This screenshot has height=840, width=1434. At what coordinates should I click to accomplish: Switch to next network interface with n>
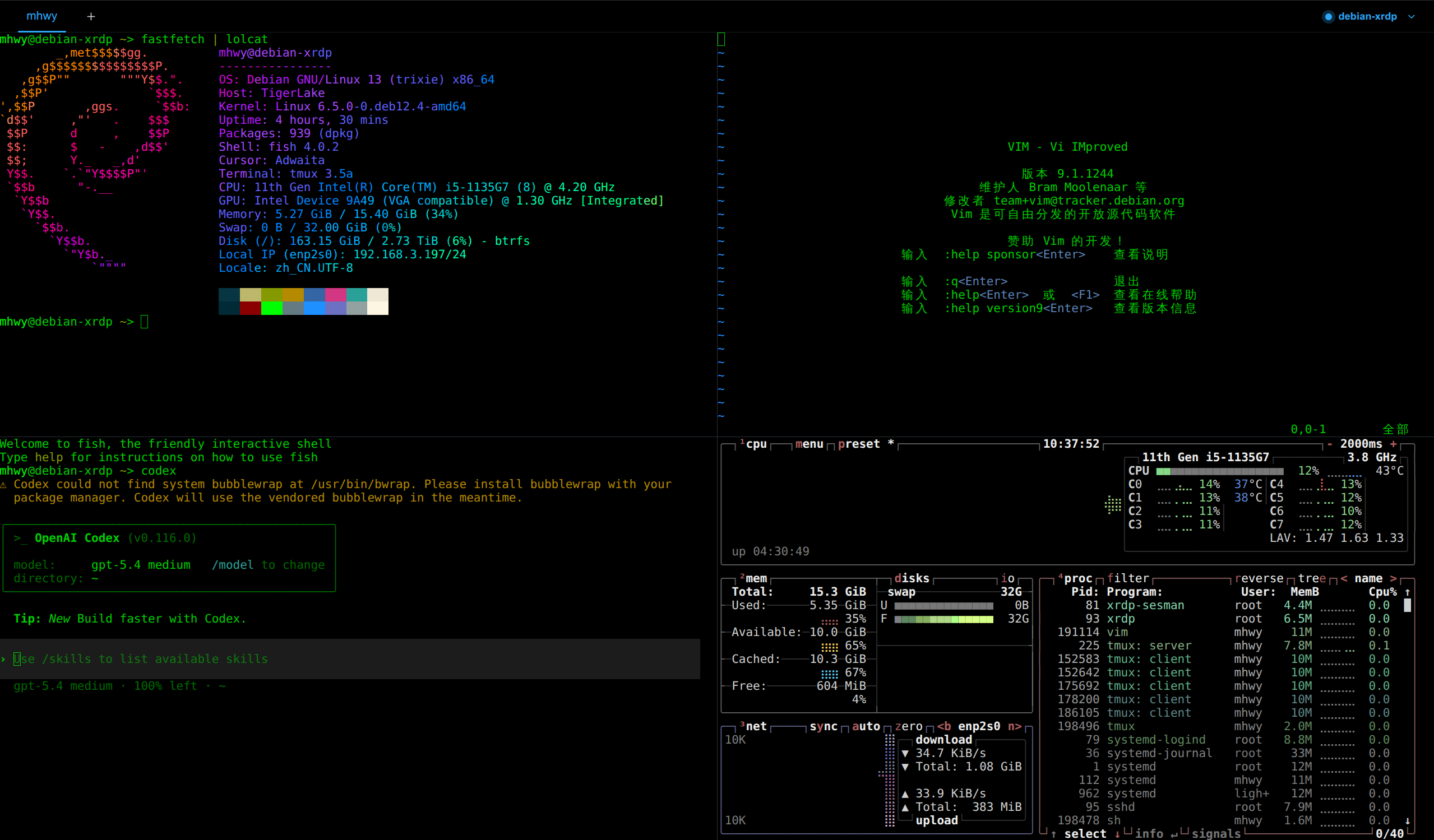[1015, 726]
